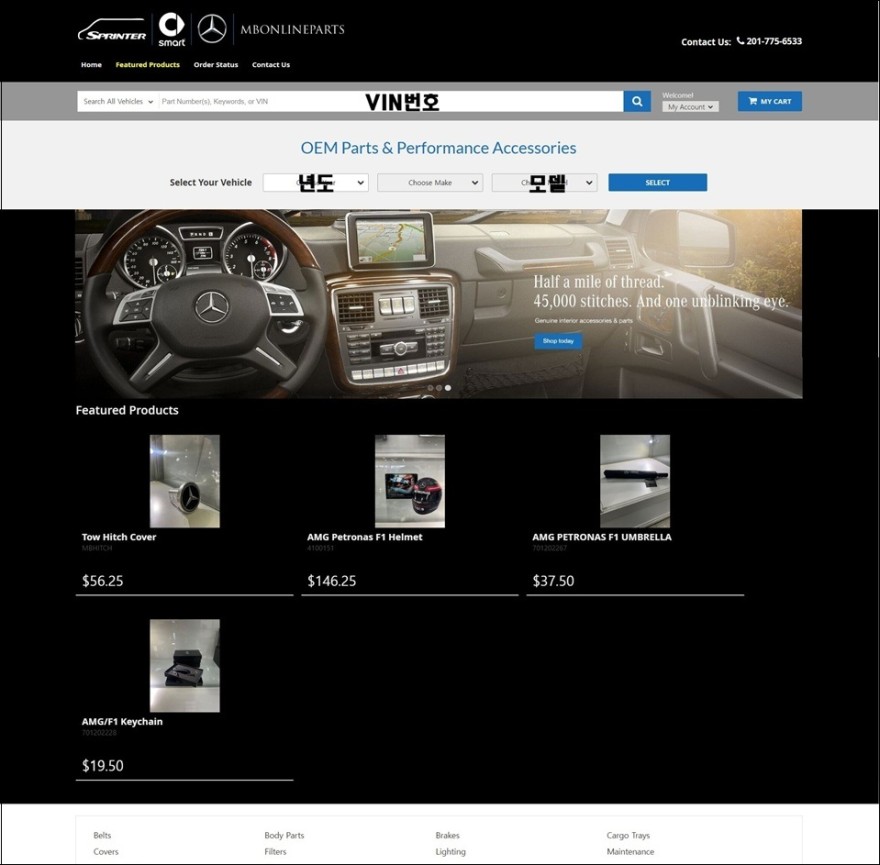Screen dimensions: 880x865
Task: Open the vehicle model dropdown
Action: pos(544,182)
